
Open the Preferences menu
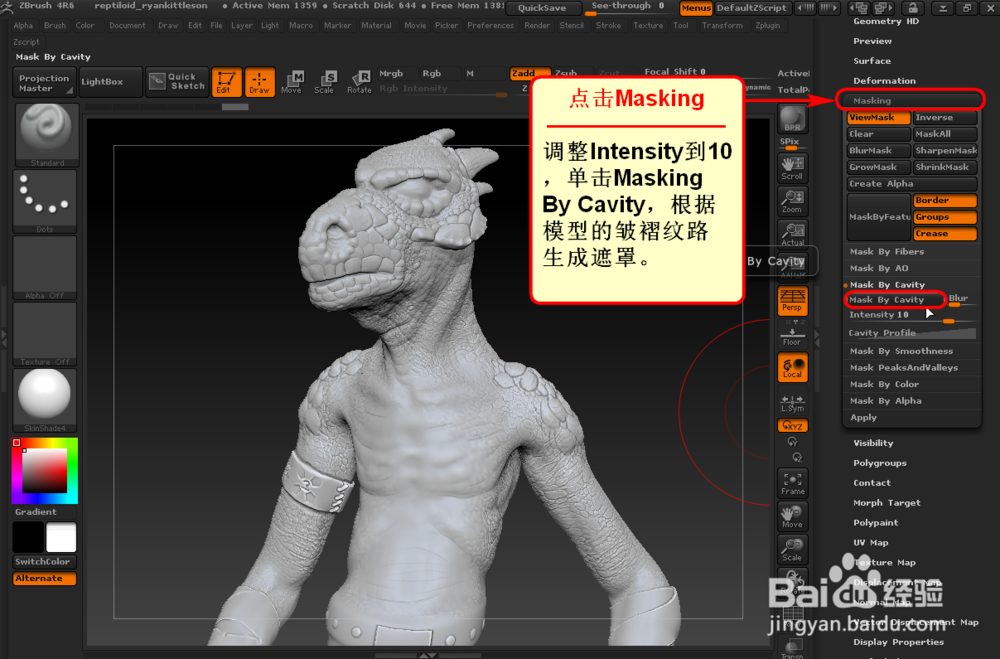[x=490, y=26]
